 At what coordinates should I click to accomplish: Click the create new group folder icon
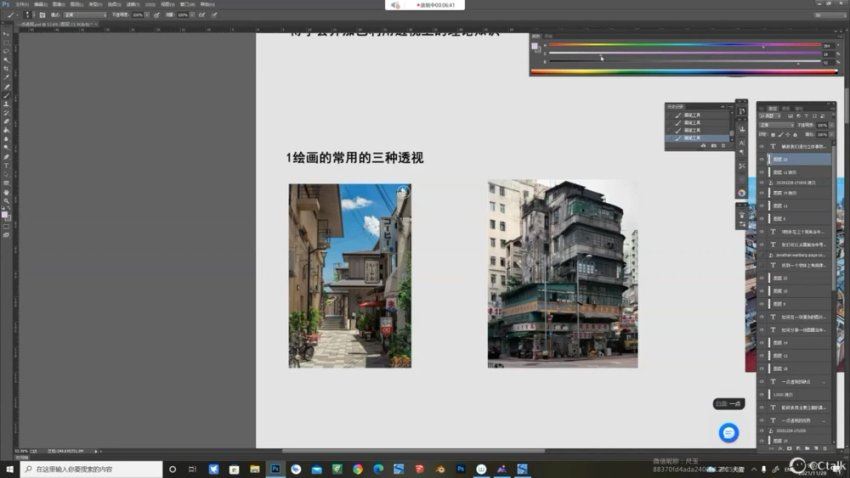pos(807,449)
